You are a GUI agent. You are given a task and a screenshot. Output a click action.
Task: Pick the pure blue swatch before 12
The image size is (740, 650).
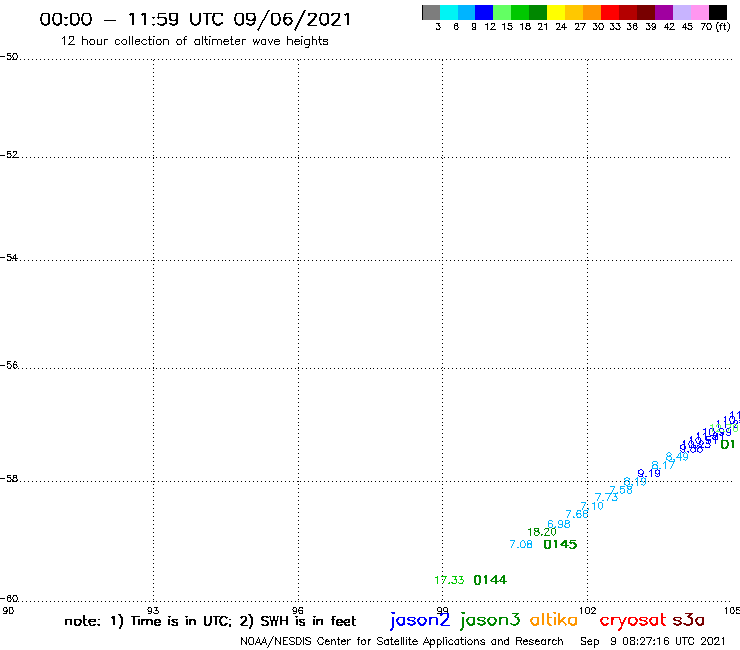coord(484,12)
